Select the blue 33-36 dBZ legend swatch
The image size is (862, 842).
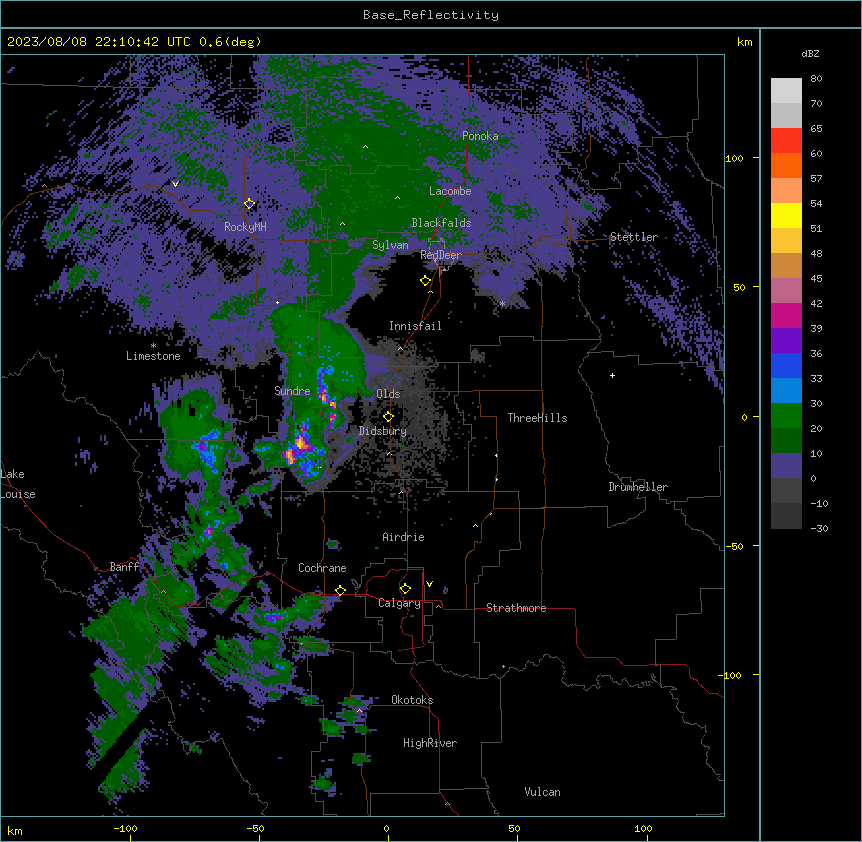(786, 365)
